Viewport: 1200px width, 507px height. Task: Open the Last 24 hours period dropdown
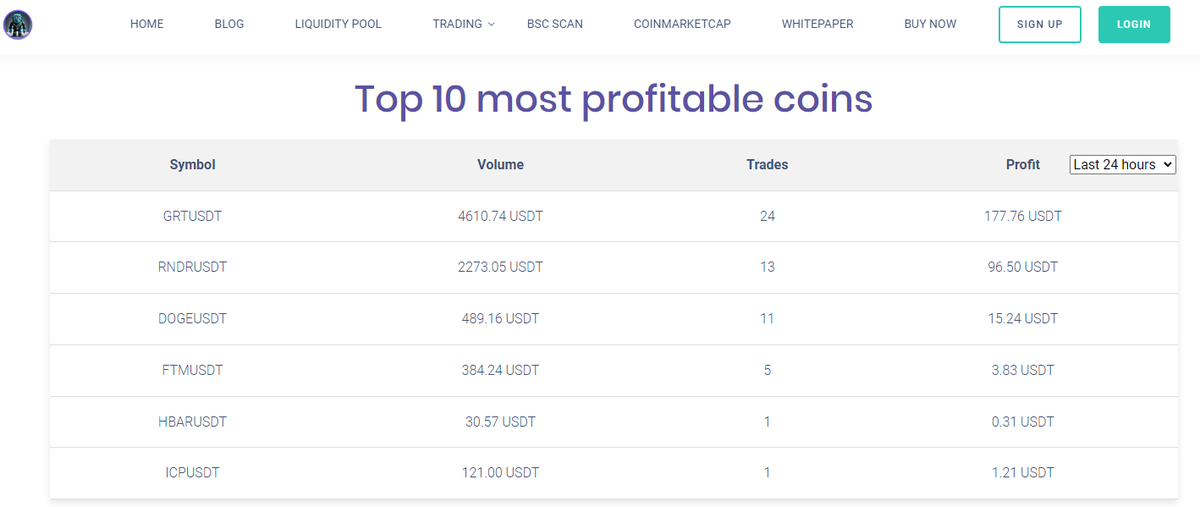coord(1123,165)
